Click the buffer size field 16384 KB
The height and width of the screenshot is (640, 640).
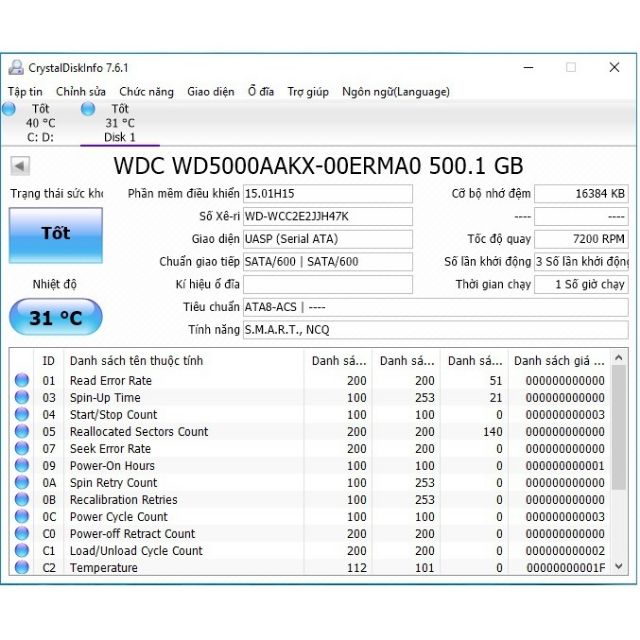pos(581,193)
